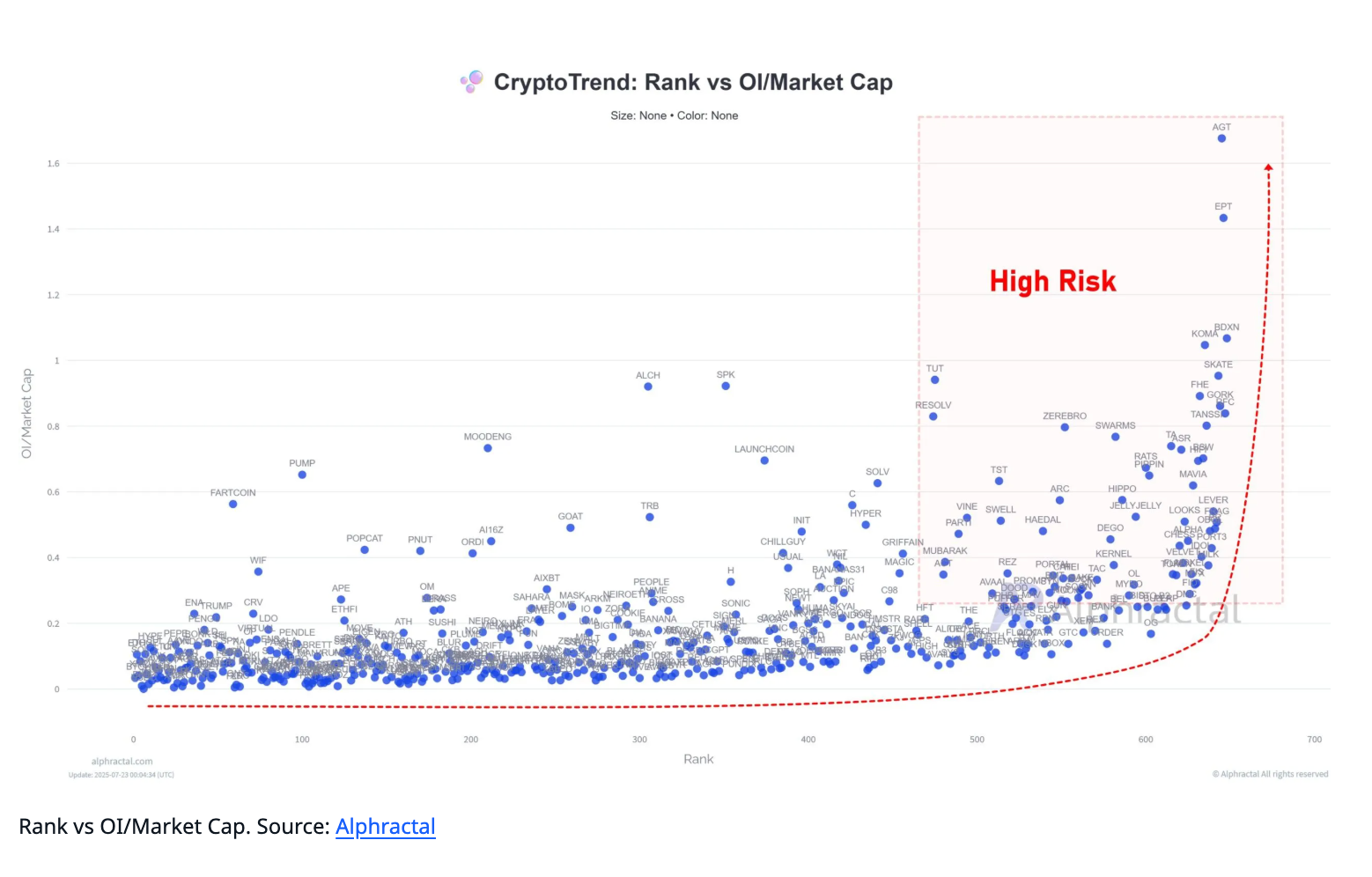Click the OI/Market Cap y-axis label
This screenshot has width=1372, height=877.
click(x=26, y=413)
